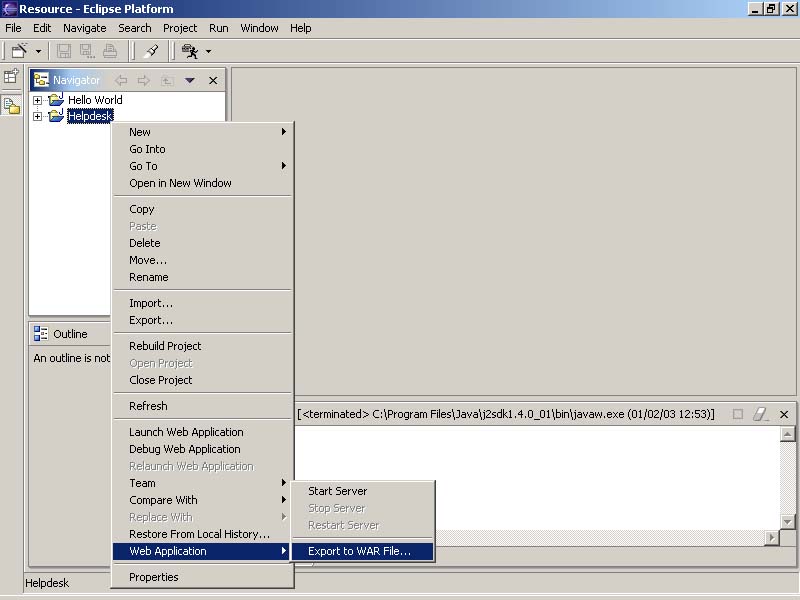Click the console scroll down arrow

(x=787, y=522)
